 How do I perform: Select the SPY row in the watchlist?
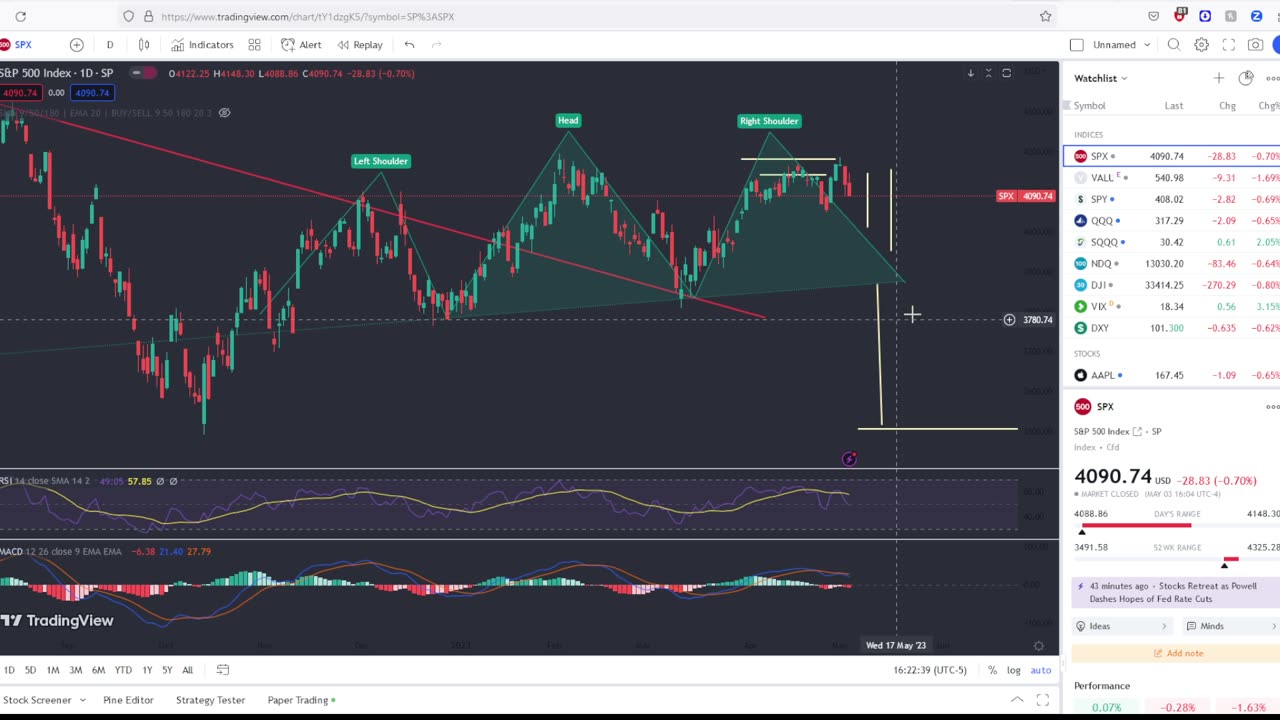[x=1171, y=199]
